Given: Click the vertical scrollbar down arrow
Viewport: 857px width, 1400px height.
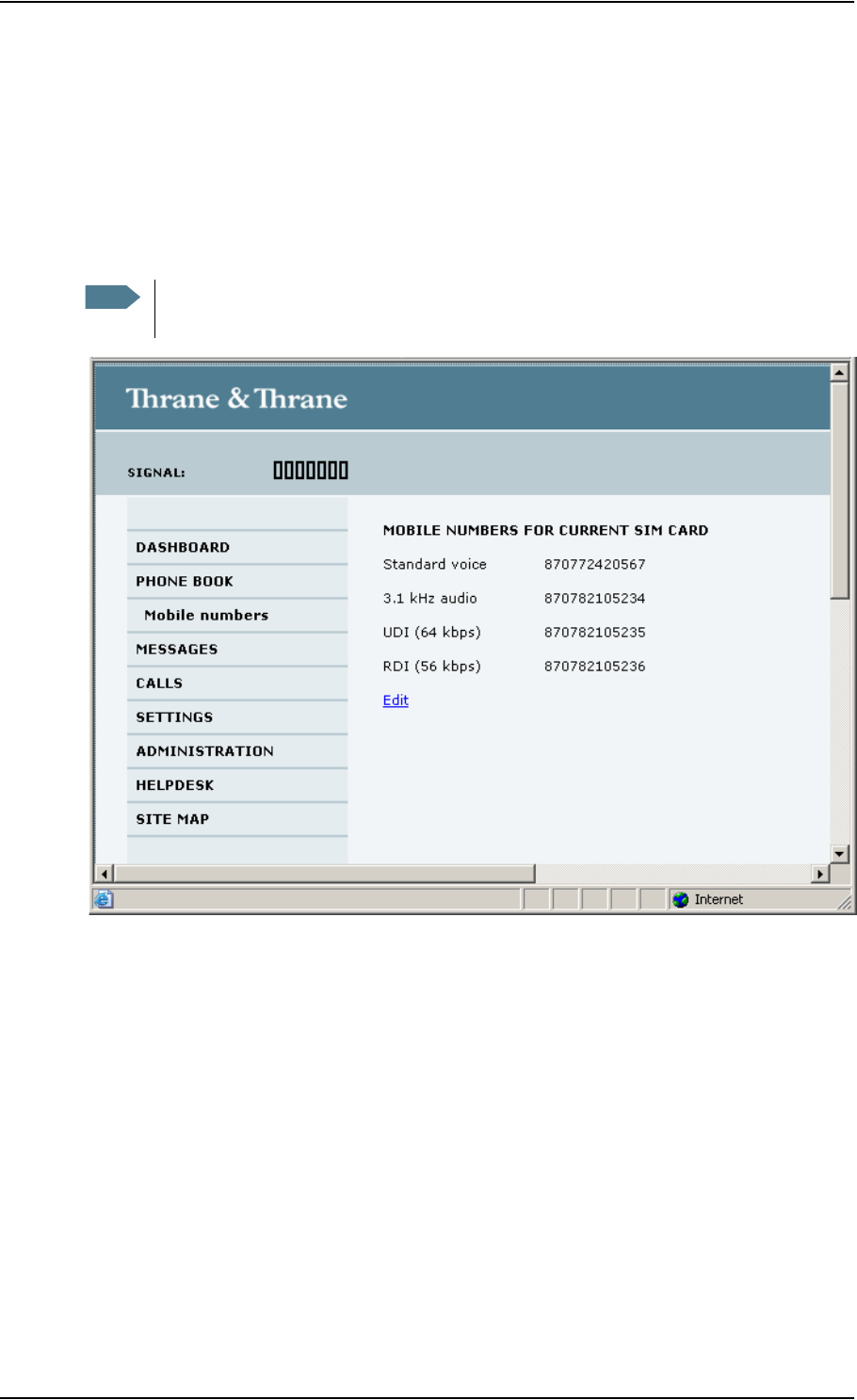Looking at the screenshot, I should click(x=840, y=854).
